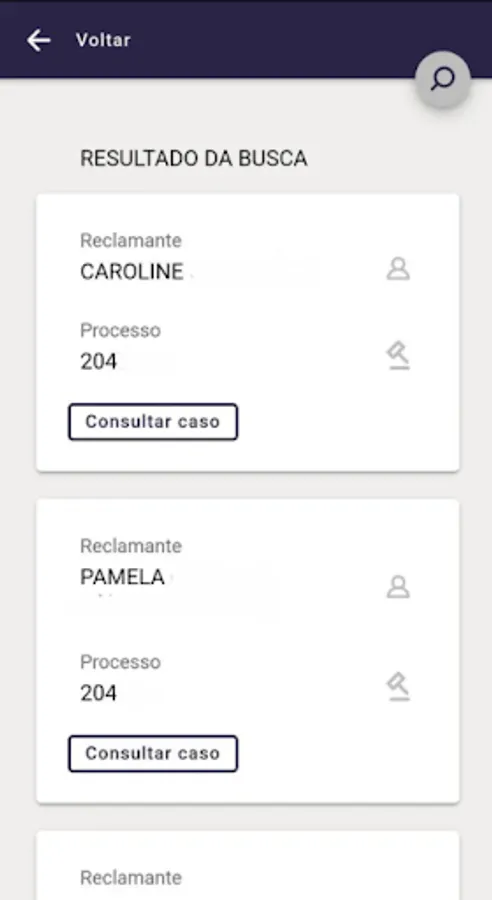The image size is (492, 900).
Task: Click the Reclamante label above CAROLINE
Action: pos(131,240)
